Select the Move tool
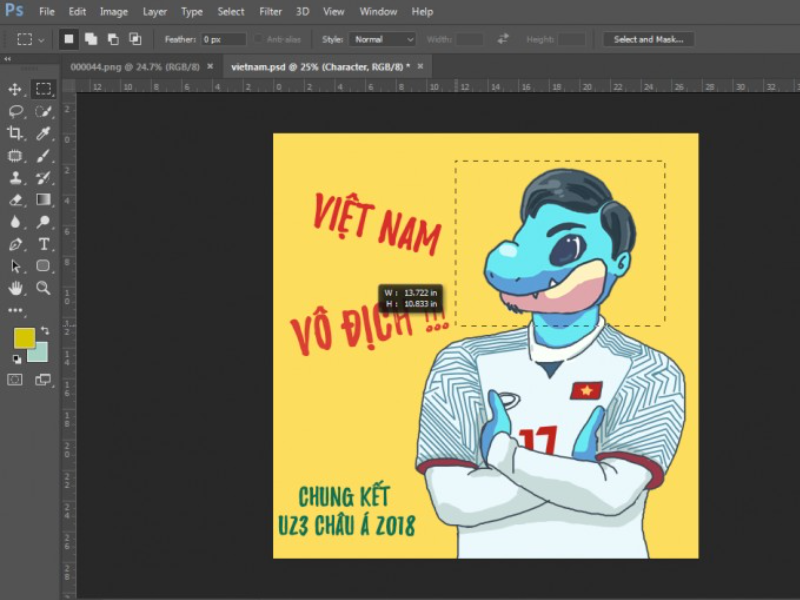The height and width of the screenshot is (600, 800). pyautogui.click(x=15, y=89)
